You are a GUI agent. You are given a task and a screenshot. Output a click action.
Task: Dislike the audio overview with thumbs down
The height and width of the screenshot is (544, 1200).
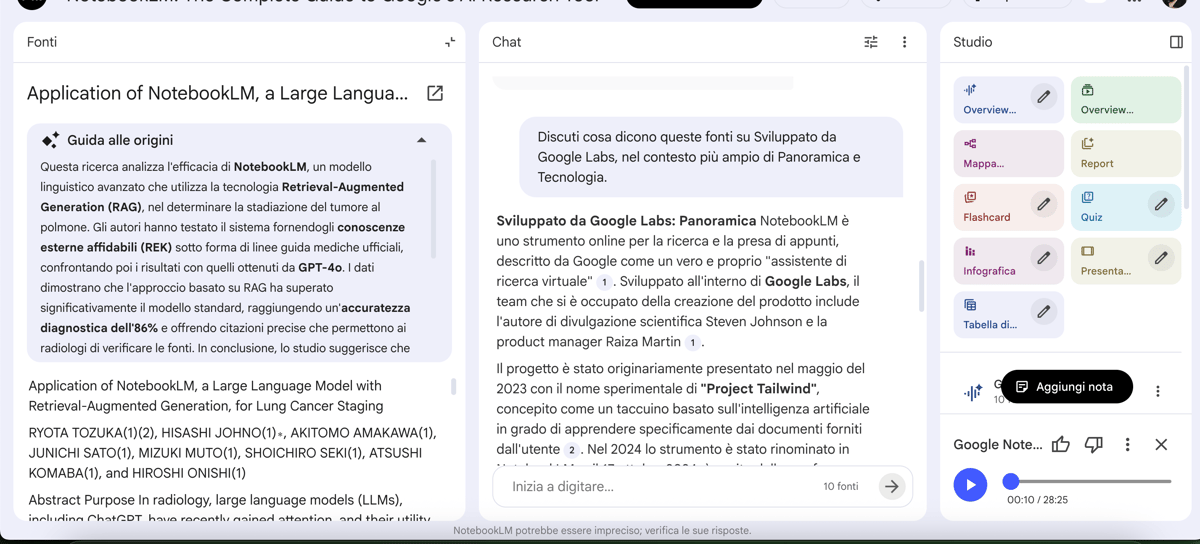click(x=1094, y=444)
